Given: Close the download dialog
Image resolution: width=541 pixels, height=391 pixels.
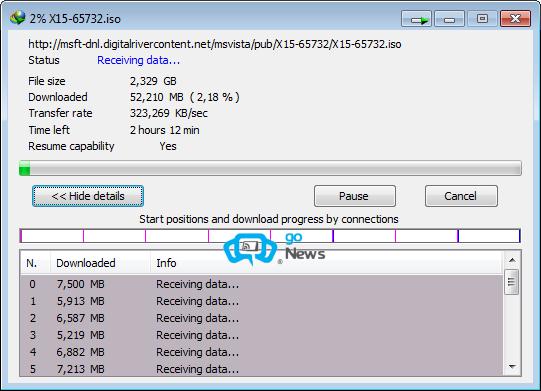Looking at the screenshot, I should point(515,19).
